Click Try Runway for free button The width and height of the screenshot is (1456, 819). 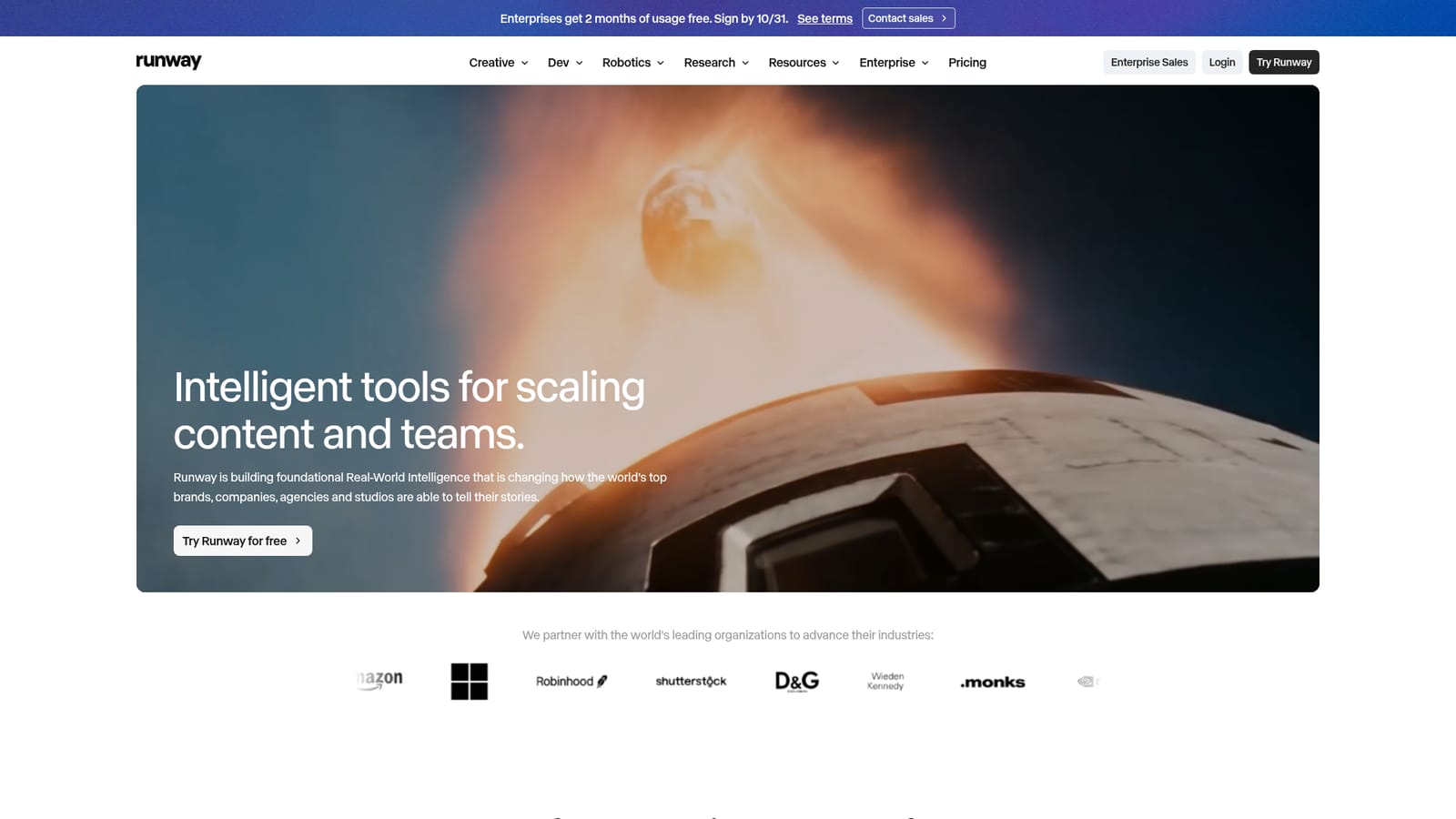click(243, 541)
